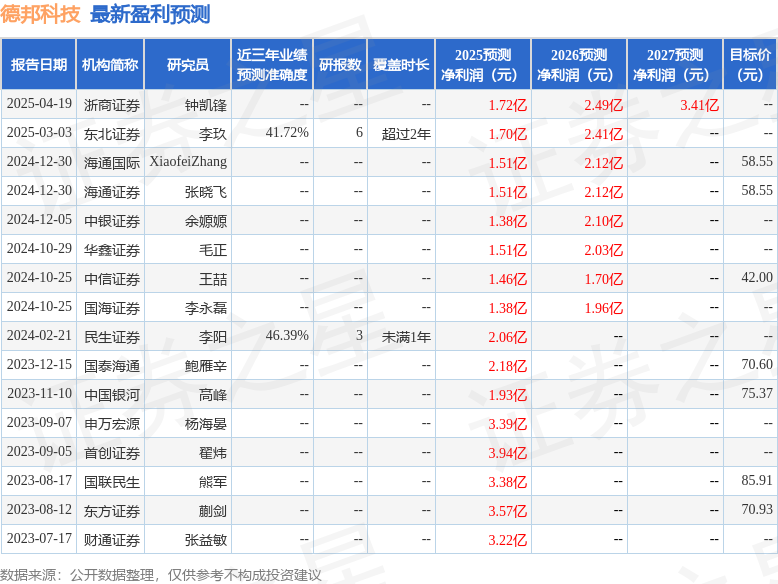Click analyst name 钟凯锋

click(x=205, y=105)
